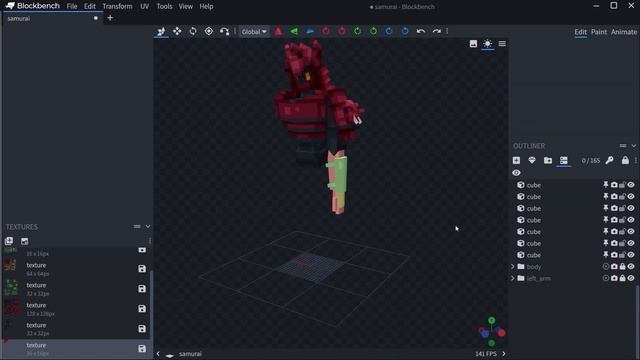Toggle viewport shading sun icon
640x360 pixels.
tap(488, 44)
